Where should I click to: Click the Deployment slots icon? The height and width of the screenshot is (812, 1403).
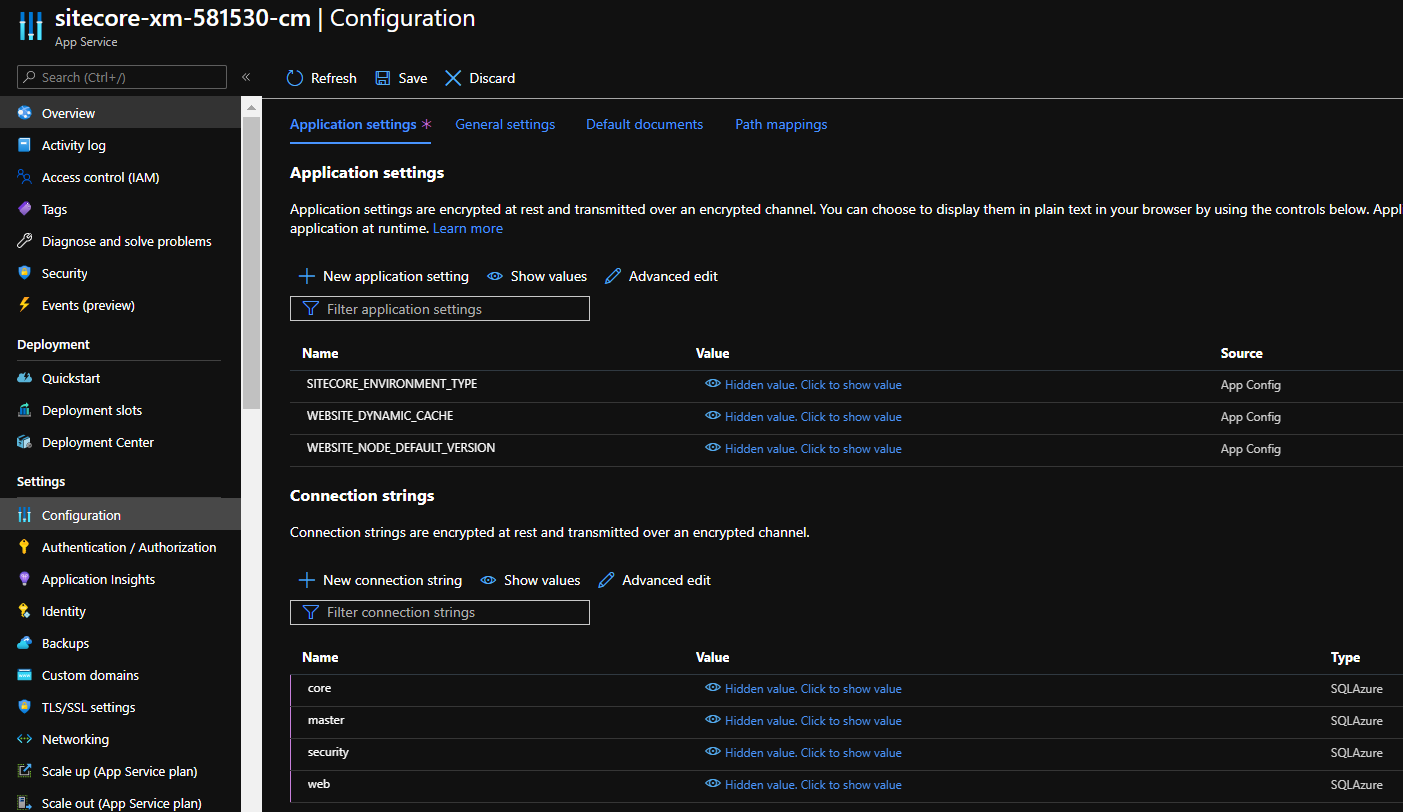coord(25,410)
